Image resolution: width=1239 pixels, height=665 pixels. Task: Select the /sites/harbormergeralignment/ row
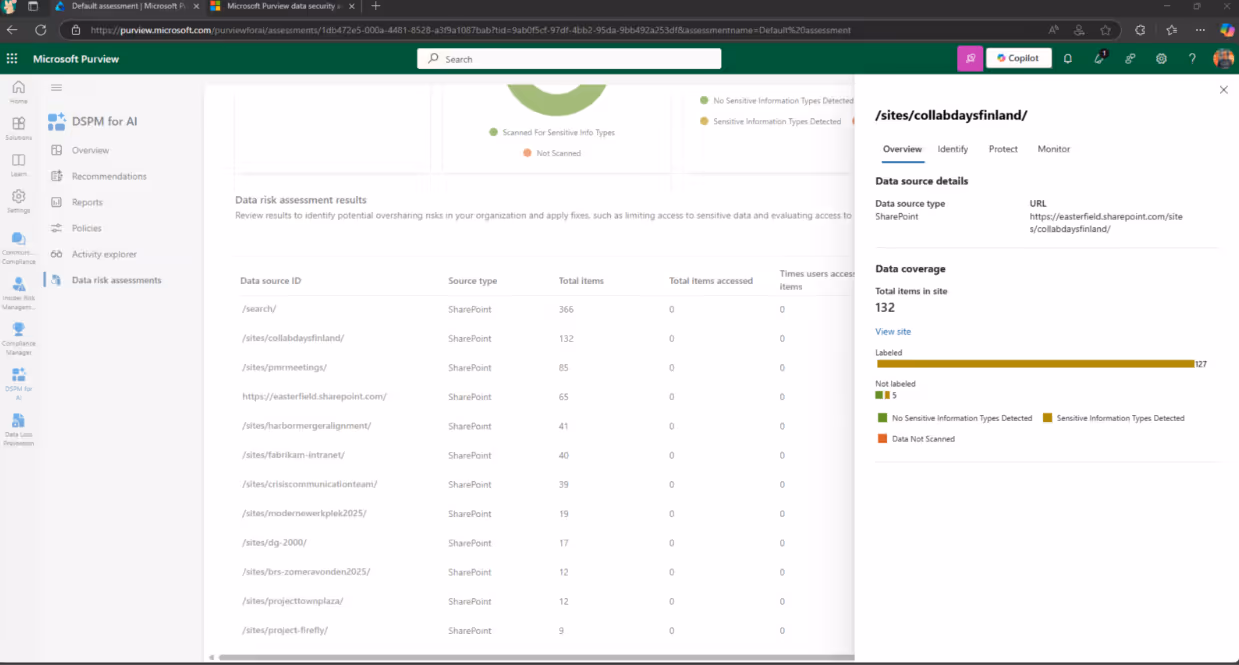pos(545,425)
